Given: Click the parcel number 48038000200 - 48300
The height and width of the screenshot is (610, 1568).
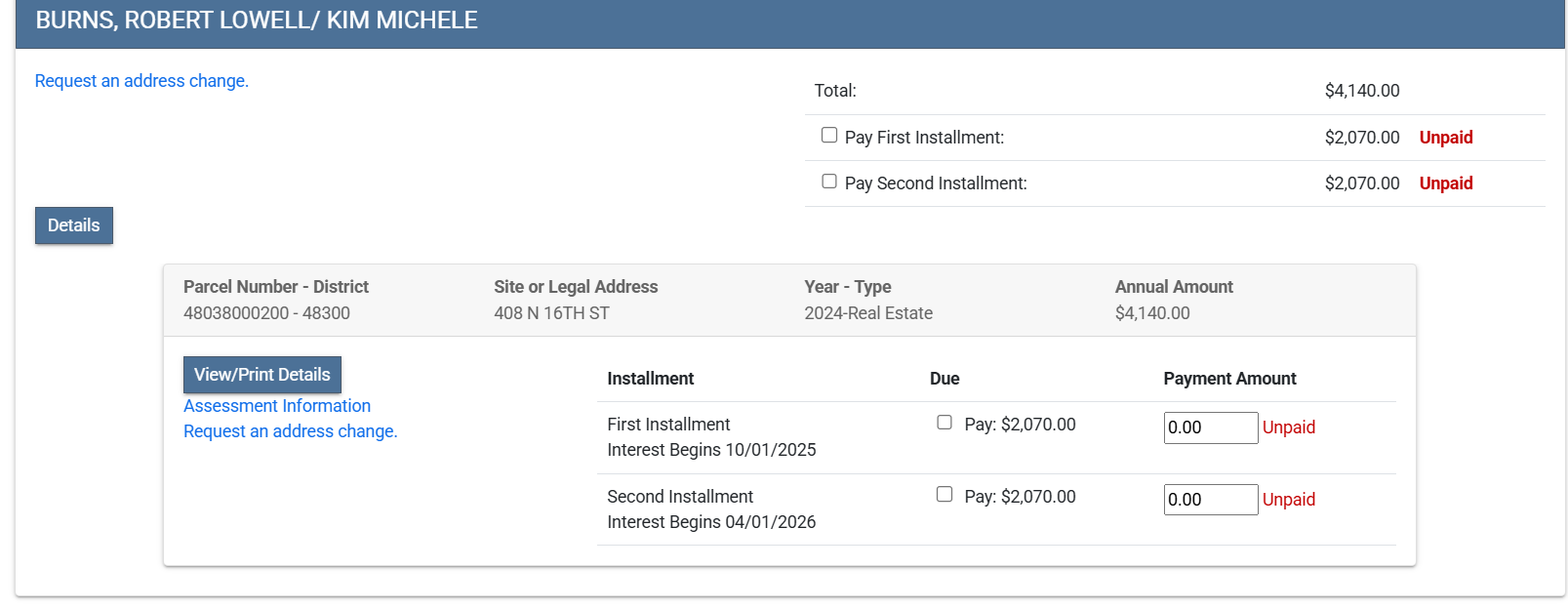Looking at the screenshot, I should (266, 313).
